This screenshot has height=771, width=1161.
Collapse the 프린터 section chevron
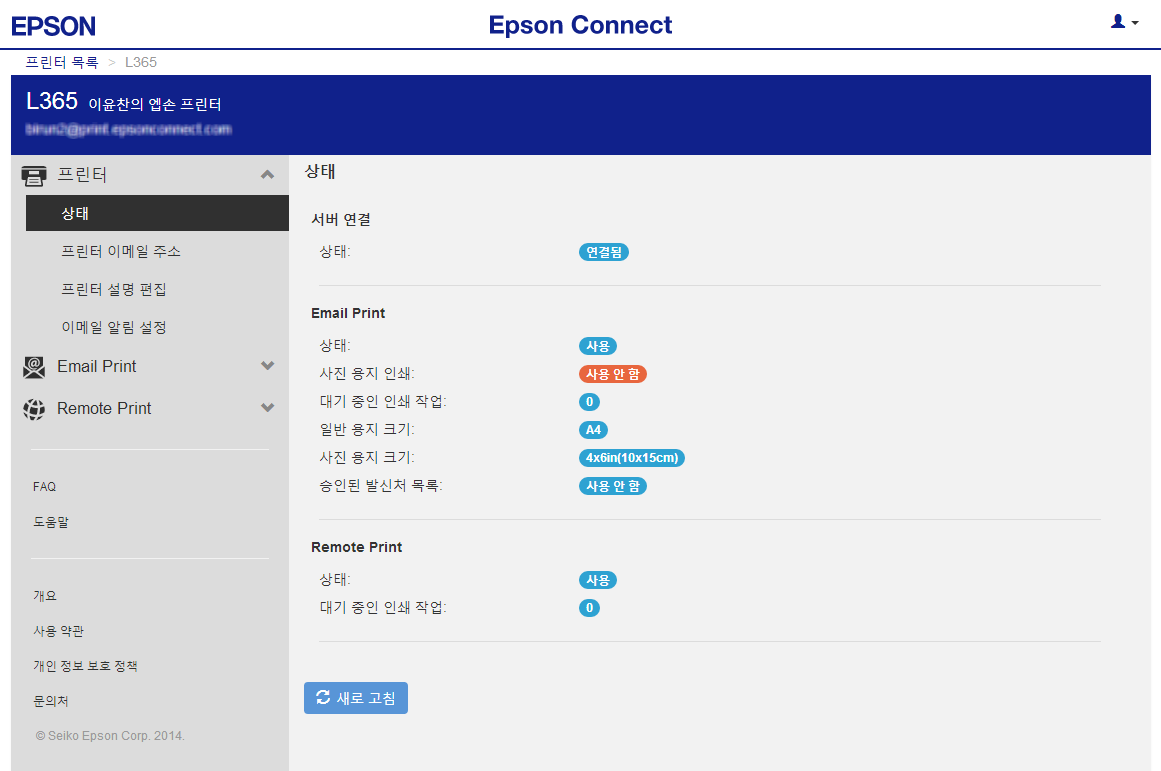(x=267, y=175)
